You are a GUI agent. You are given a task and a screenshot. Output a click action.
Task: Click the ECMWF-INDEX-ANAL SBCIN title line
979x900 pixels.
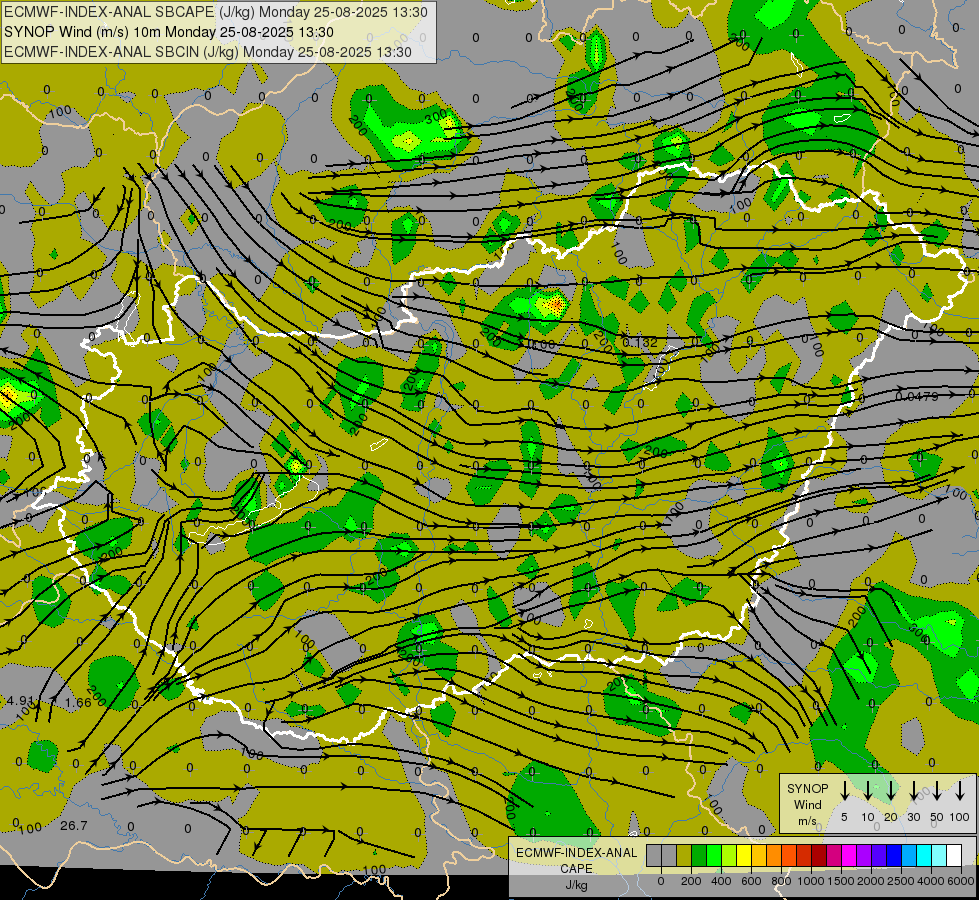[x=208, y=52]
